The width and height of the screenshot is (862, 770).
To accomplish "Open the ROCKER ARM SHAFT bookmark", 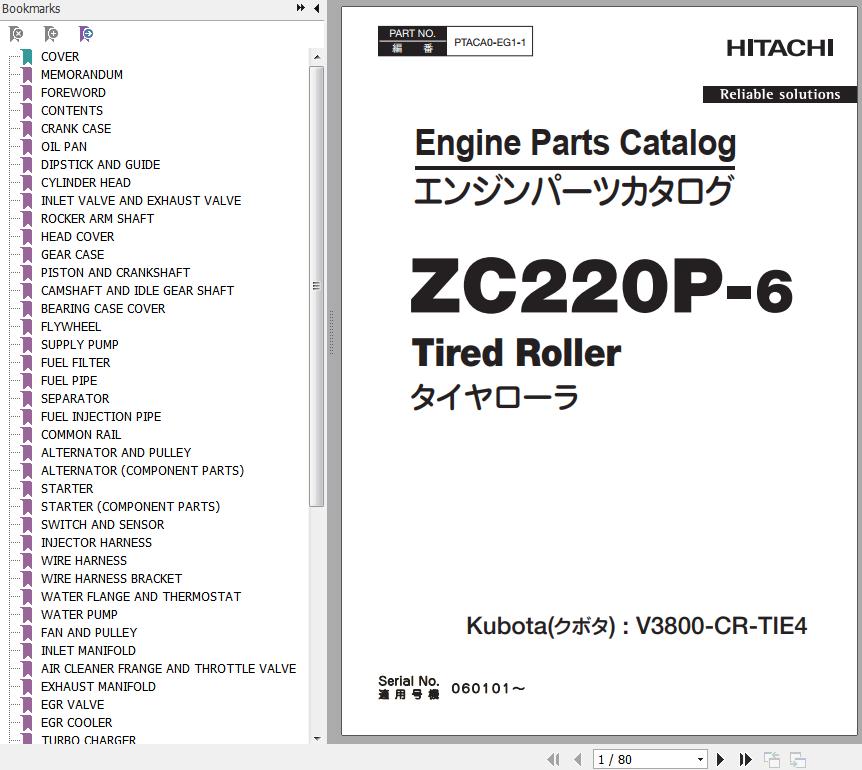I will tap(97, 219).
